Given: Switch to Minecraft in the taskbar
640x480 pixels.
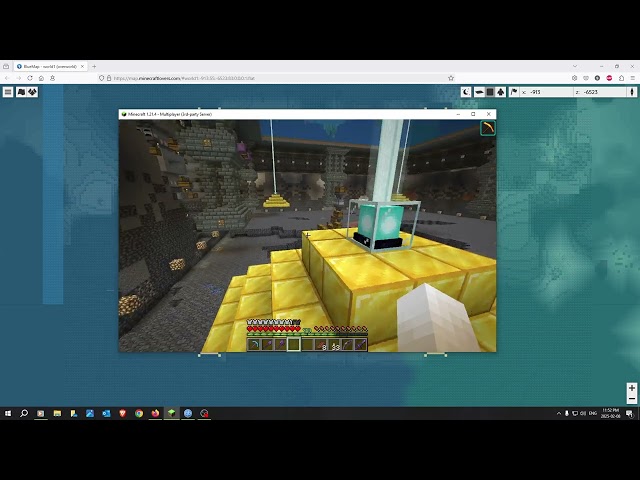Looking at the screenshot, I should [171, 413].
